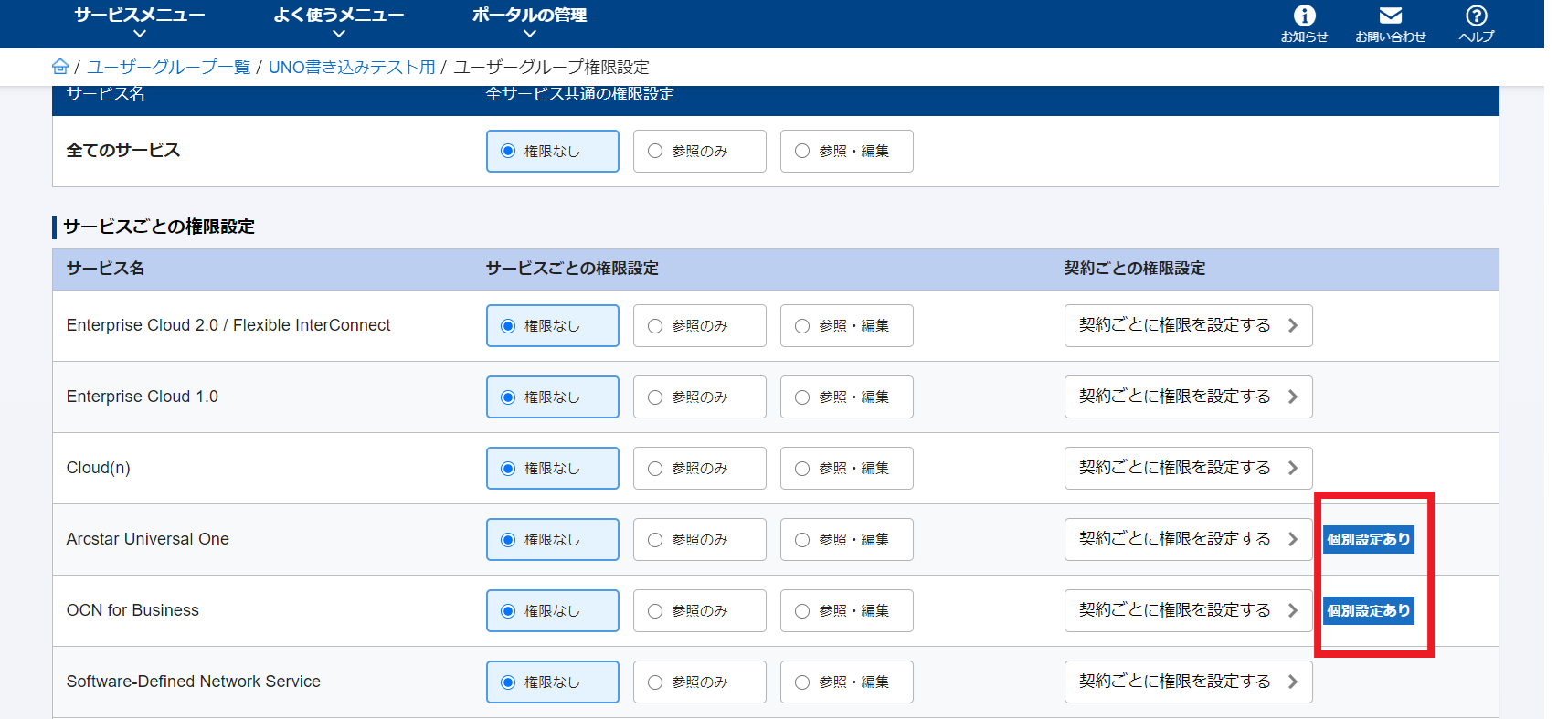This screenshot has height=719, width=1568.
Task: Select 参照のみ for Enterprise Cloud 1.0
Action: click(699, 397)
